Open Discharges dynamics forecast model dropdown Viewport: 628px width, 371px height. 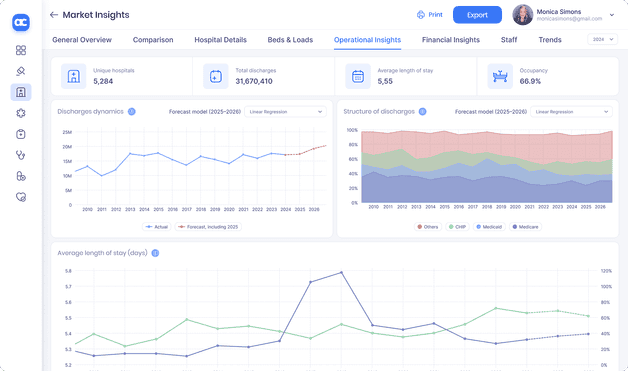pyautogui.click(x=286, y=112)
